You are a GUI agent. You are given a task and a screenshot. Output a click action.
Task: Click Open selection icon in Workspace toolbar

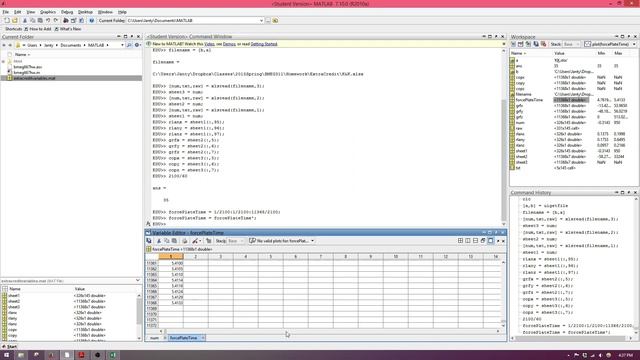pos(520,44)
